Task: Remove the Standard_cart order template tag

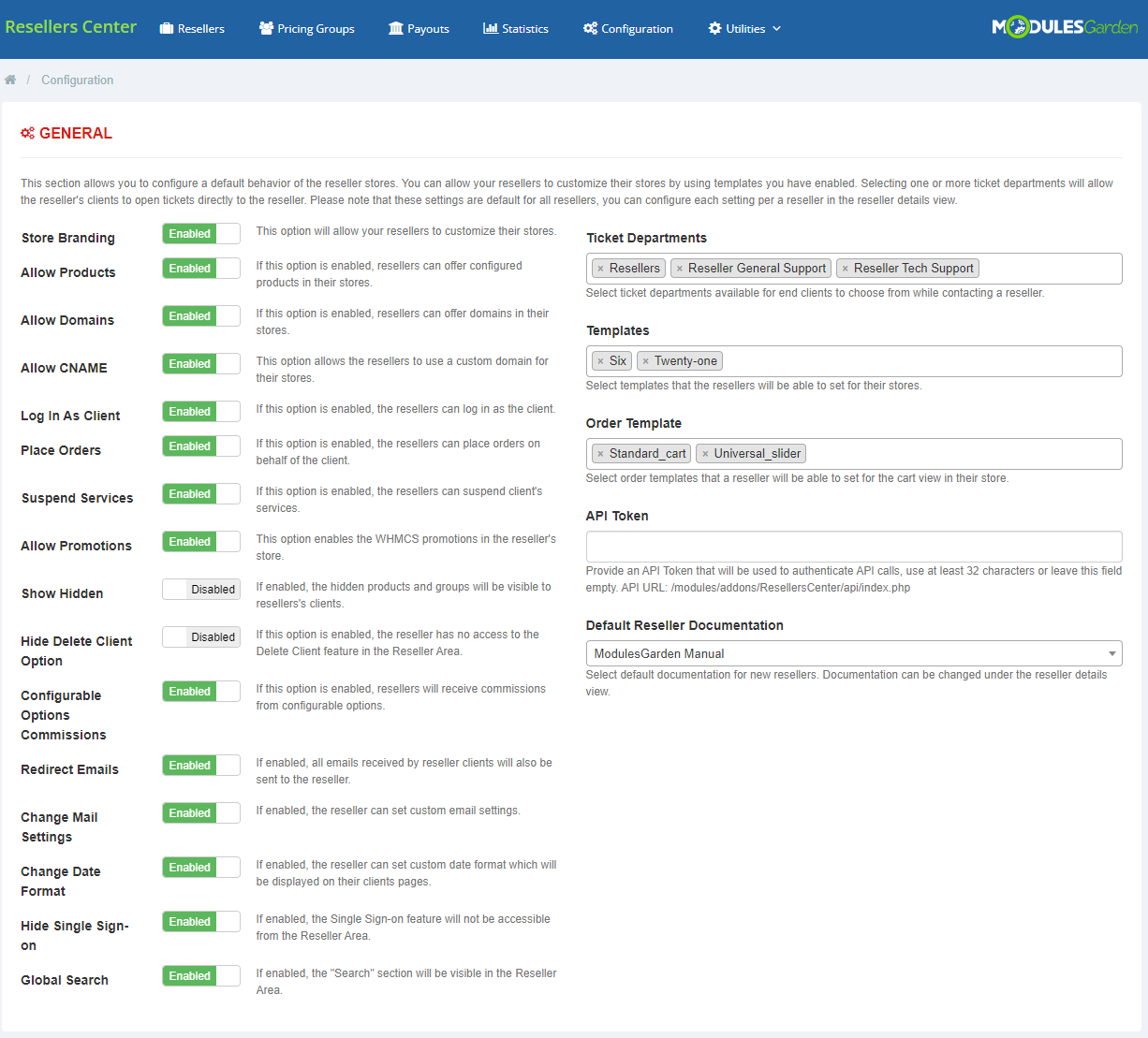Action: coord(600,454)
